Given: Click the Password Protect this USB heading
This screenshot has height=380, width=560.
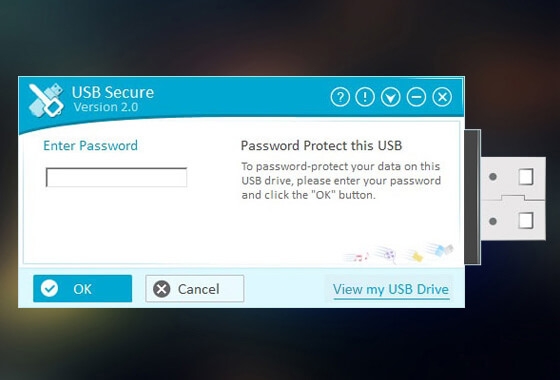Looking at the screenshot, I should pyautogui.click(x=321, y=146).
